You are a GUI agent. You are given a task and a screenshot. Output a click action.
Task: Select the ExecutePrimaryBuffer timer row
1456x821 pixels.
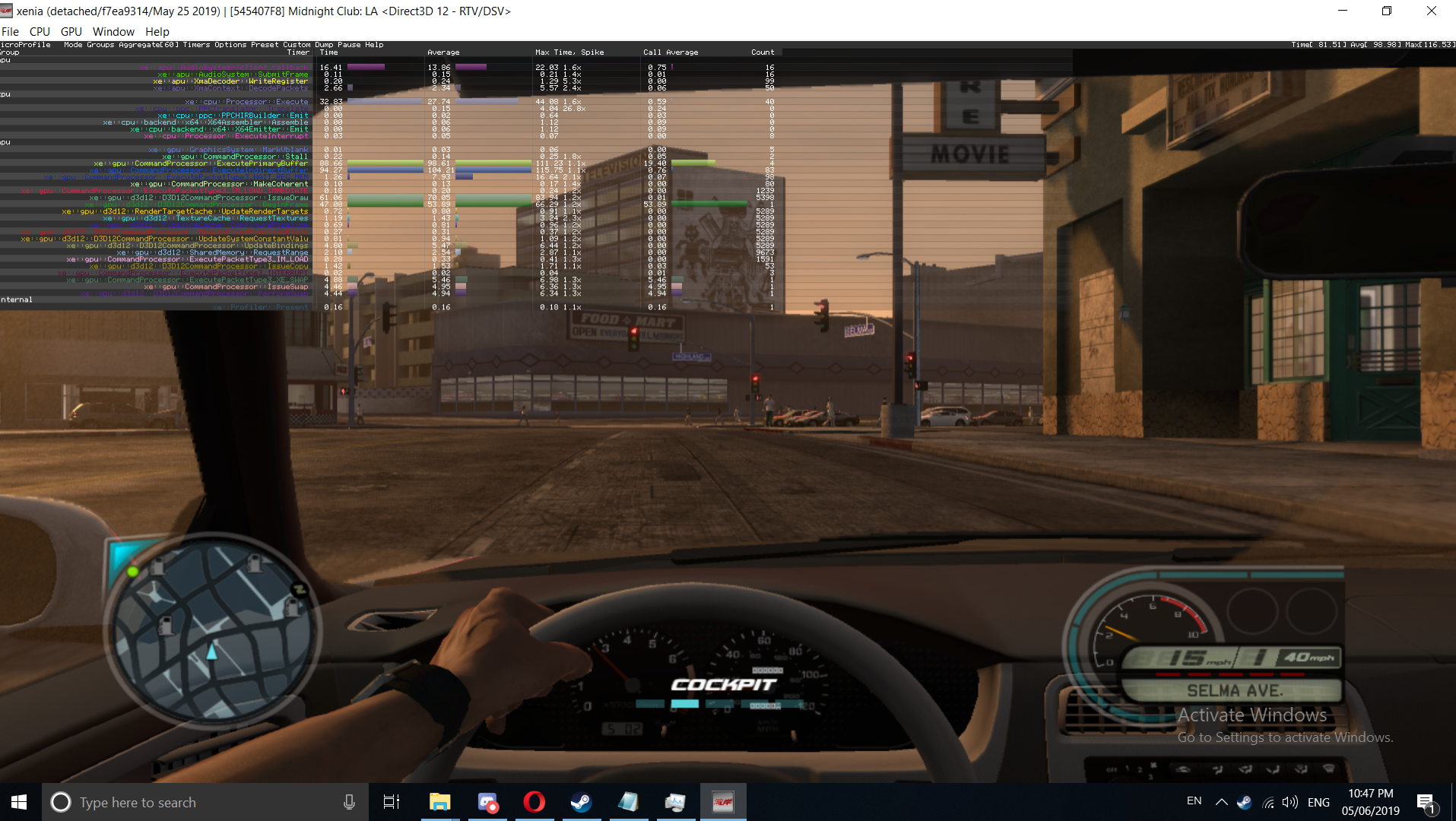click(201, 163)
